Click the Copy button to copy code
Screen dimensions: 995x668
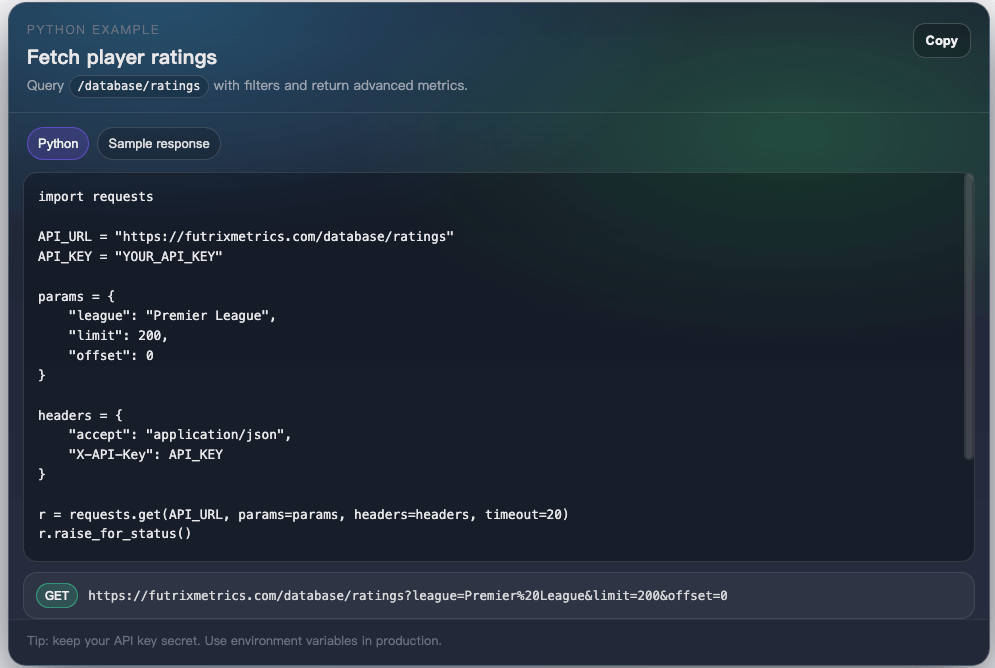tap(941, 40)
